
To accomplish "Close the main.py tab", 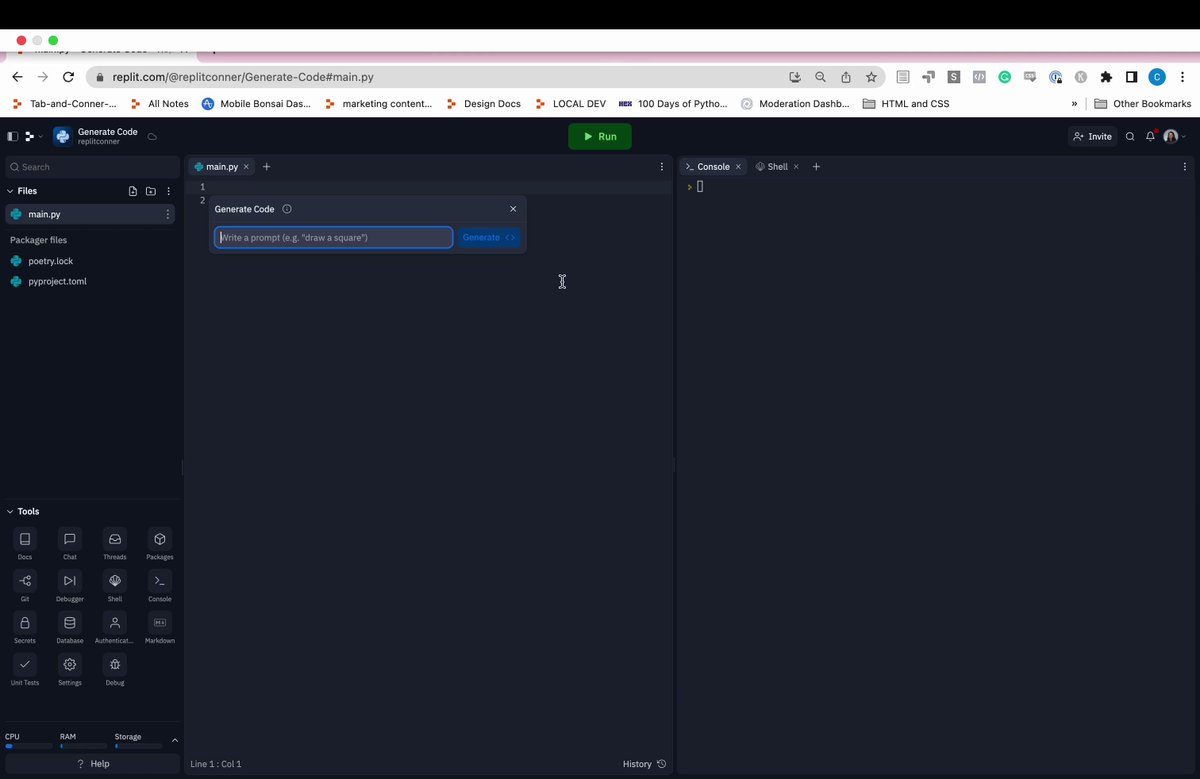I will [247, 167].
